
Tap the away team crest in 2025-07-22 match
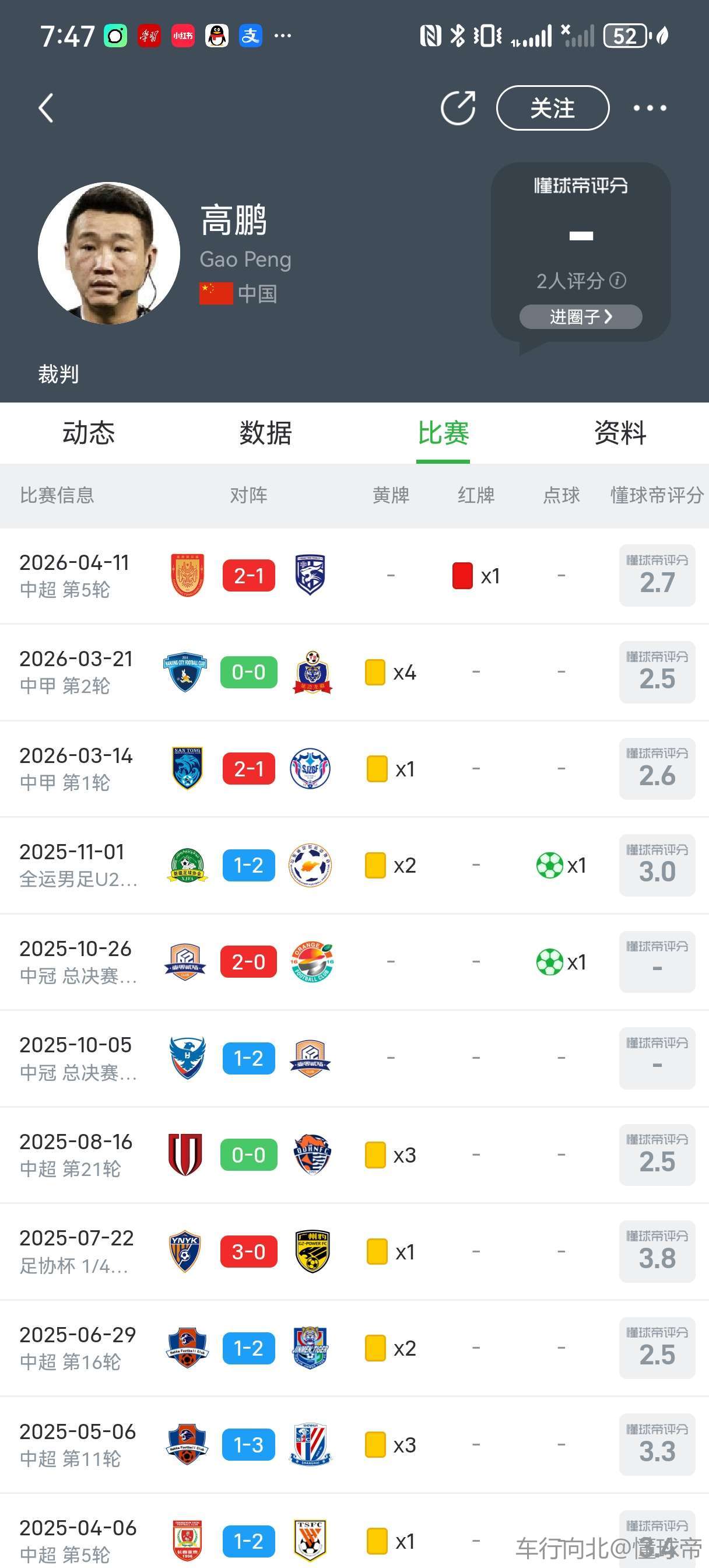coord(311,1251)
